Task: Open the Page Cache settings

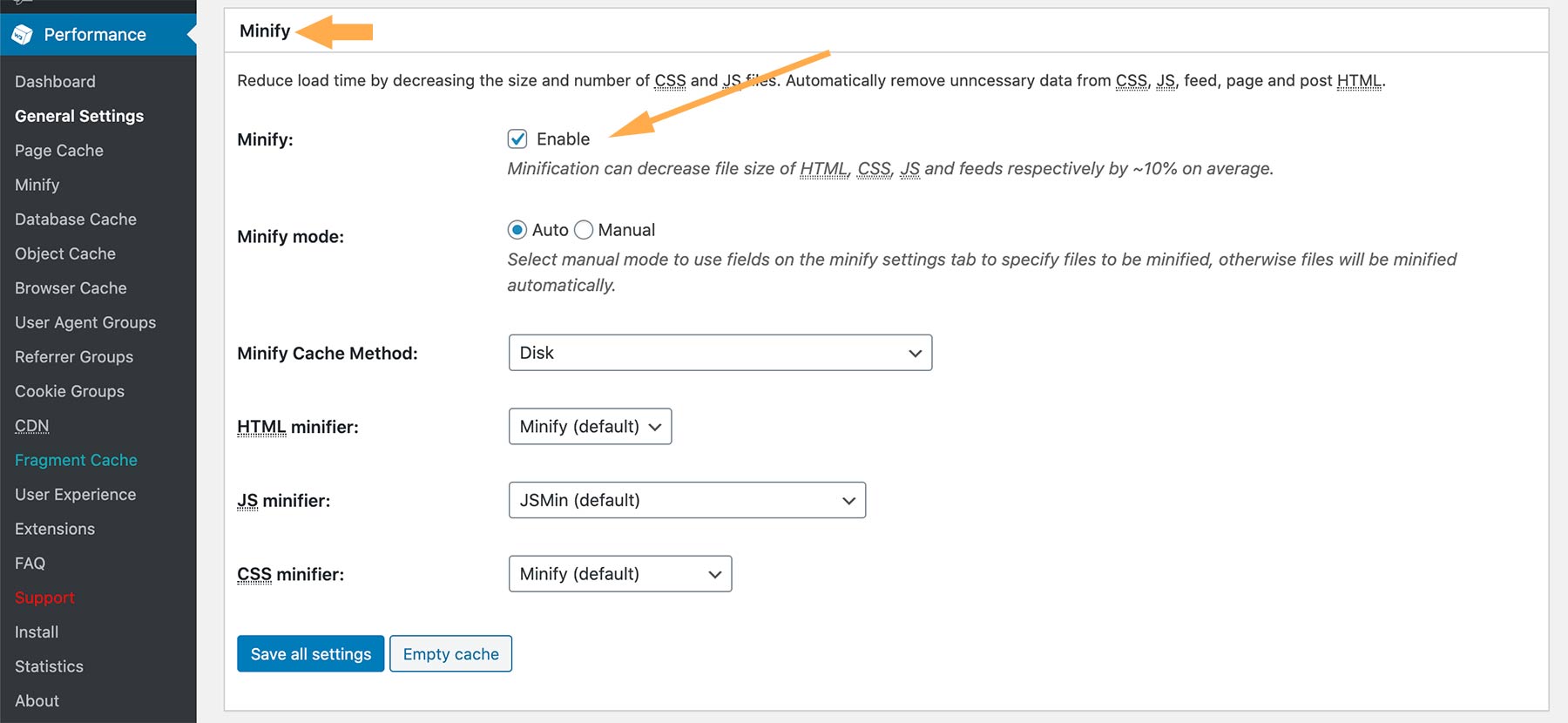Action: [x=57, y=150]
